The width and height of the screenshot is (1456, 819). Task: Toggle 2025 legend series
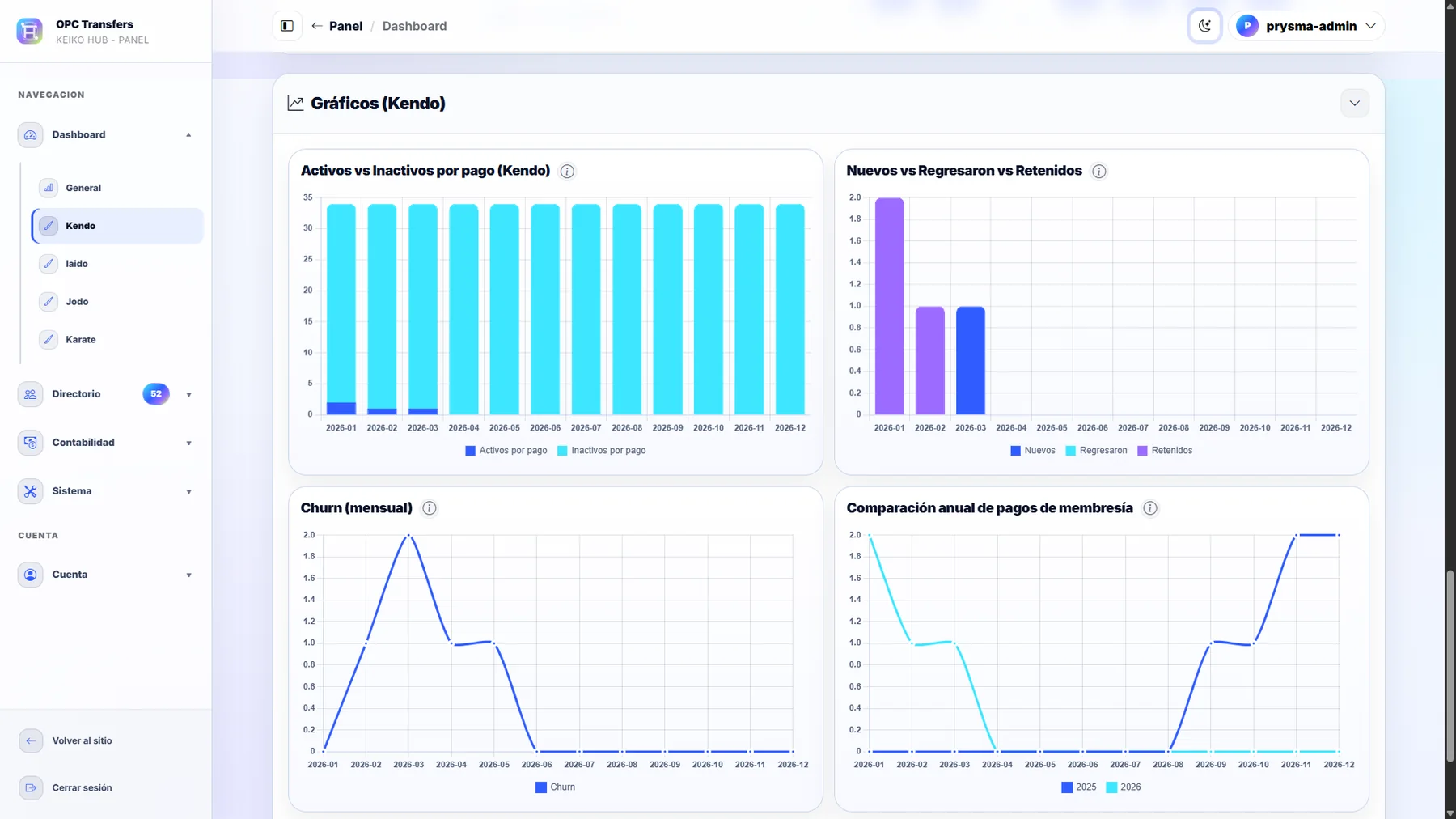click(1079, 787)
